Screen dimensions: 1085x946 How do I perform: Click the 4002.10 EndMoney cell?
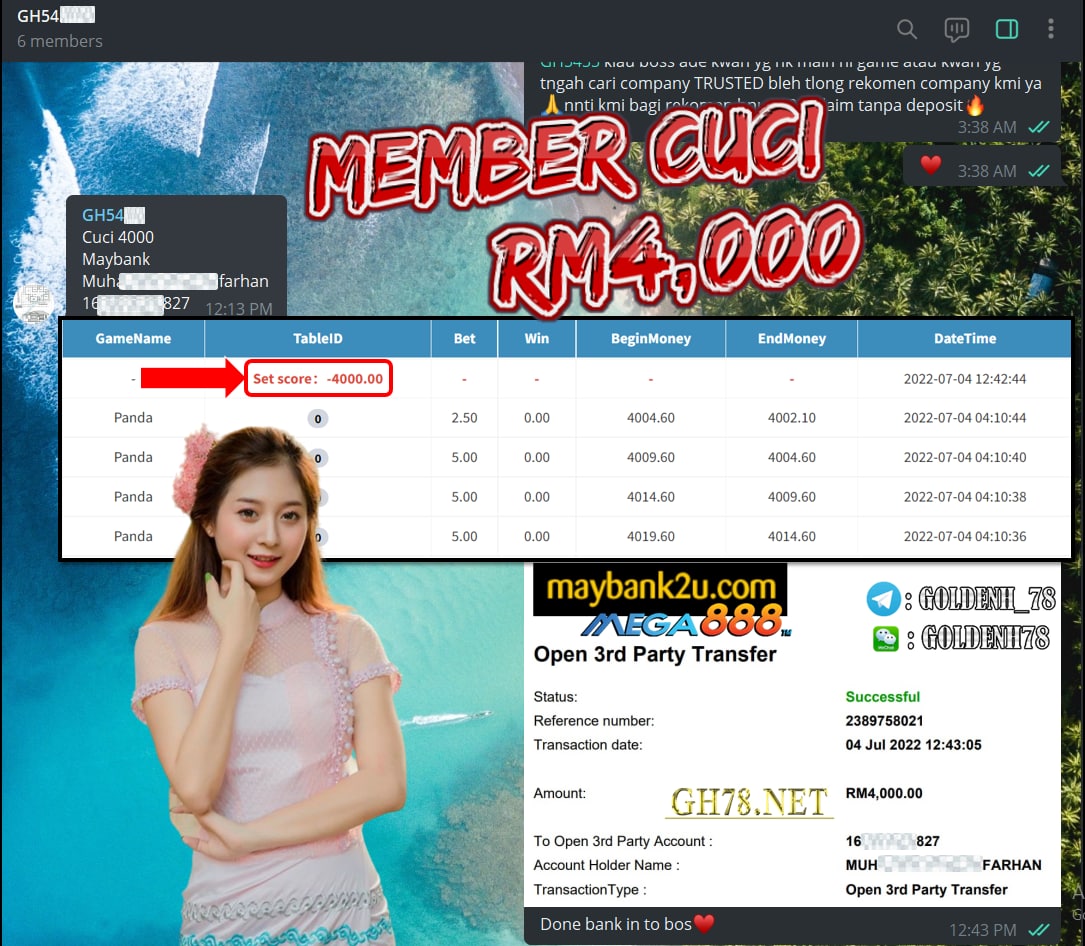(792, 418)
